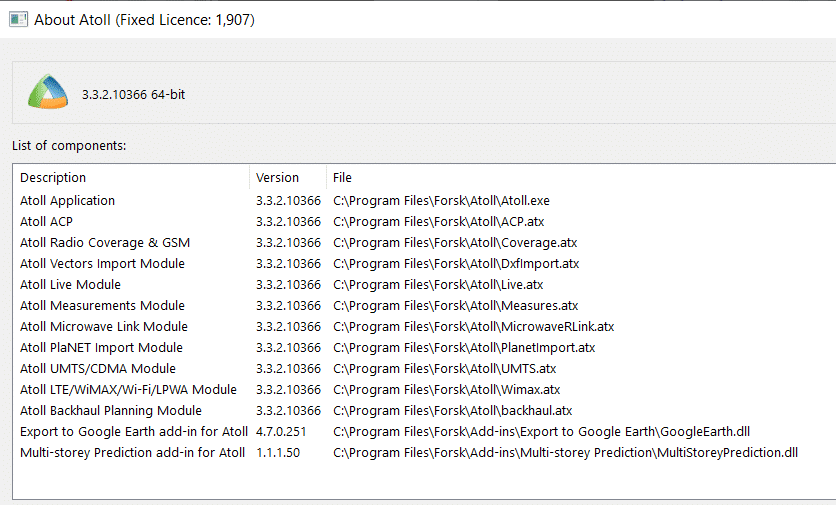Select Atoll Radio Coverage & GSM entry
836x505 pixels.
coord(105,243)
